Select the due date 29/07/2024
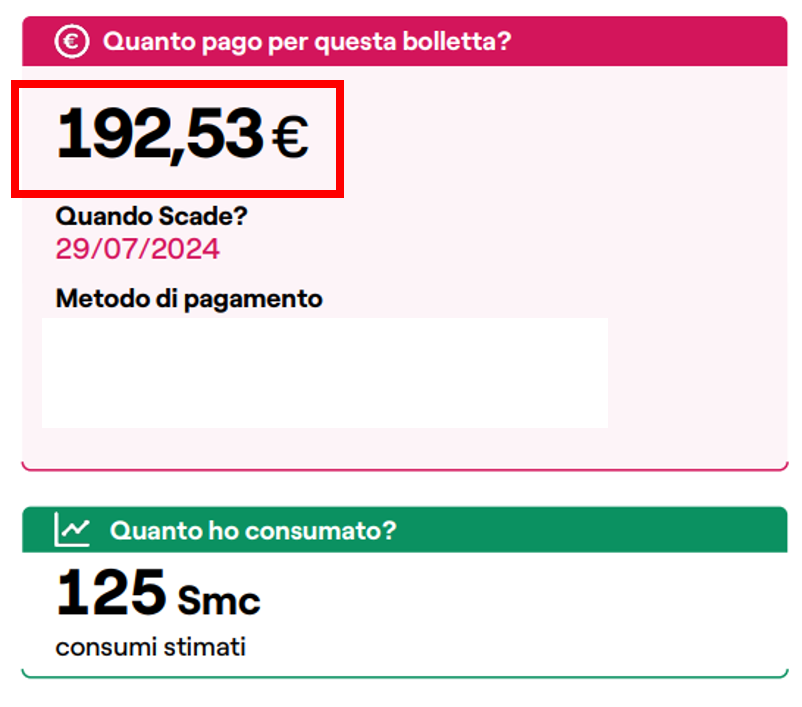802x707 pixels. pos(138,249)
